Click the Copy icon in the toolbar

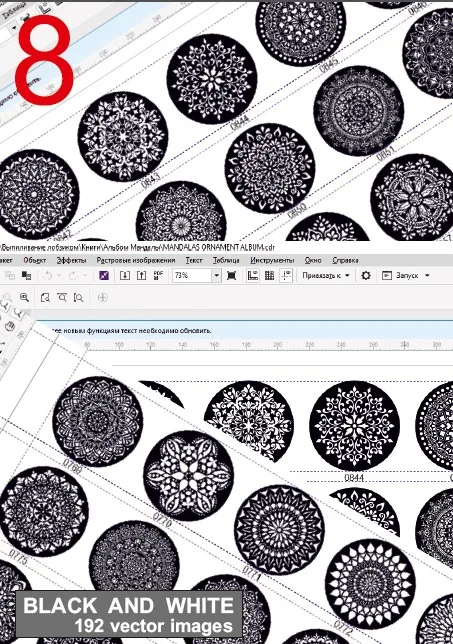(x=9, y=276)
